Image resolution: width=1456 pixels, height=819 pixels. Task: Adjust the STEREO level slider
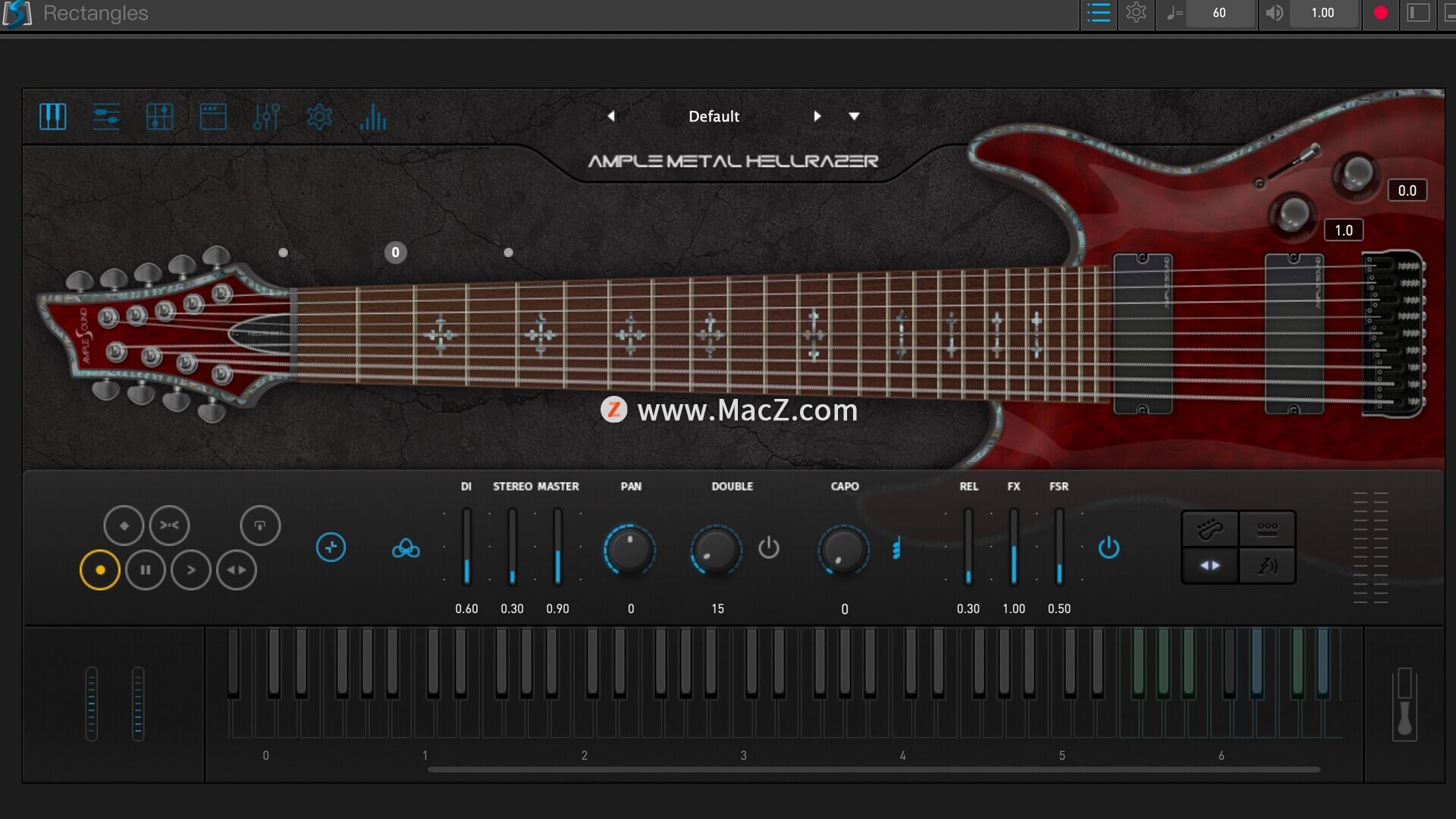point(512,546)
